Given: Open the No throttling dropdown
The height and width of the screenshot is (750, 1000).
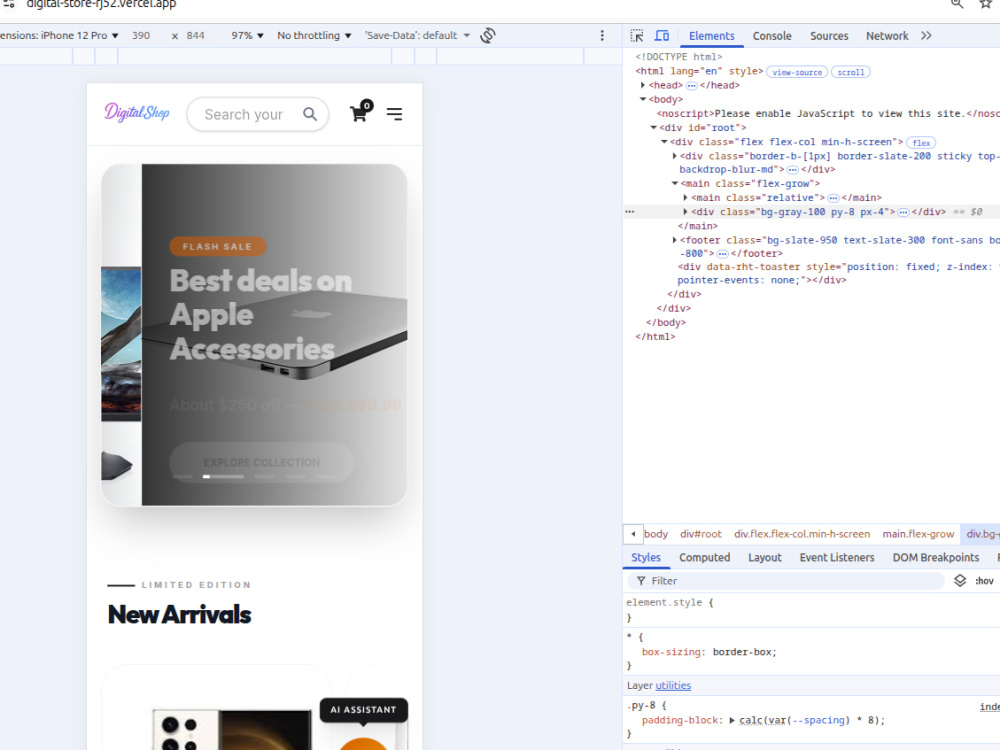Looking at the screenshot, I should coord(314,36).
